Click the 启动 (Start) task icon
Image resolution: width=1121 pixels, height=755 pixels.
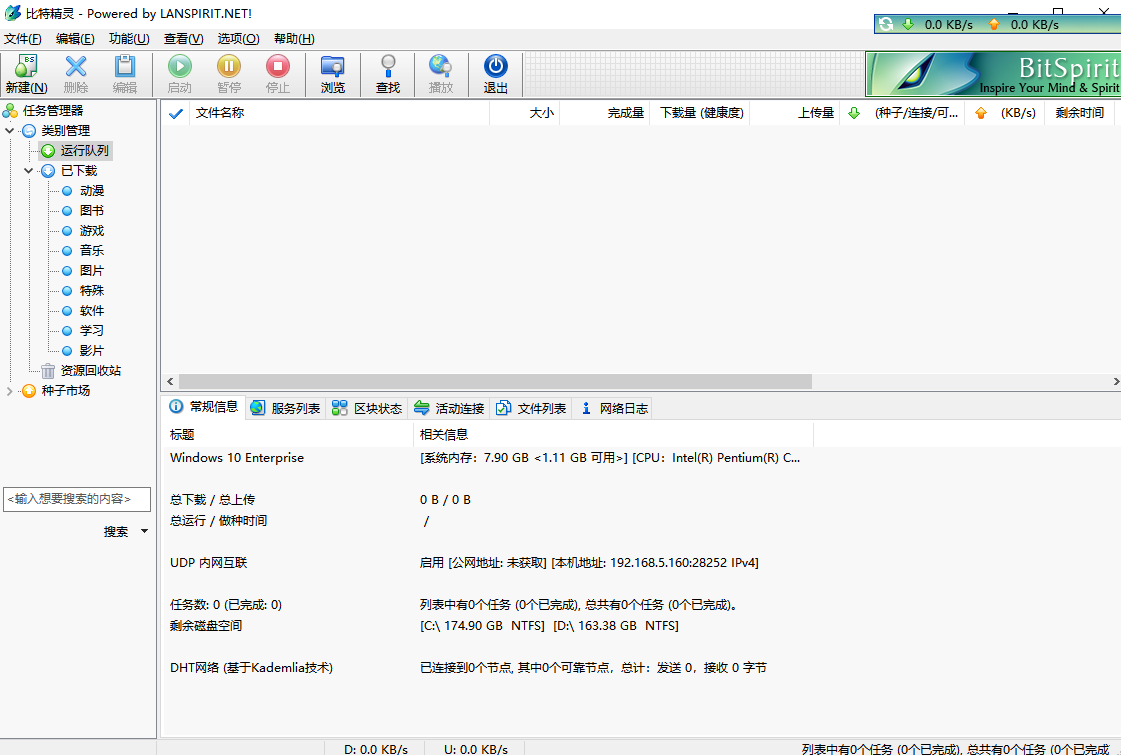(x=180, y=73)
